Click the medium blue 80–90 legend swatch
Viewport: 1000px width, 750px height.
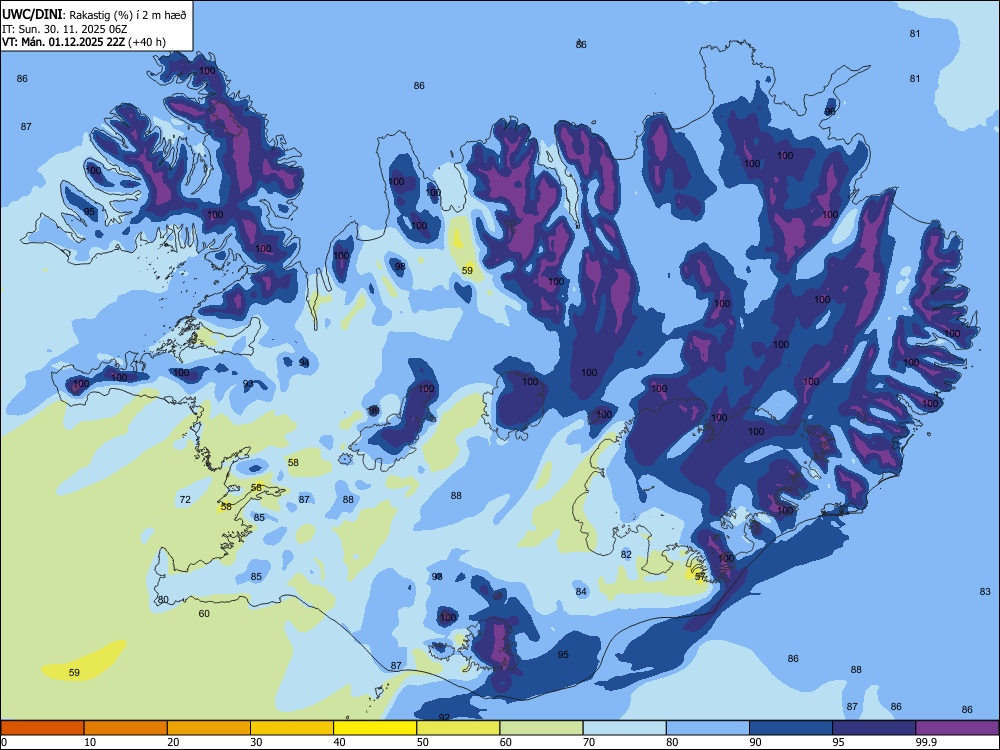click(708, 728)
